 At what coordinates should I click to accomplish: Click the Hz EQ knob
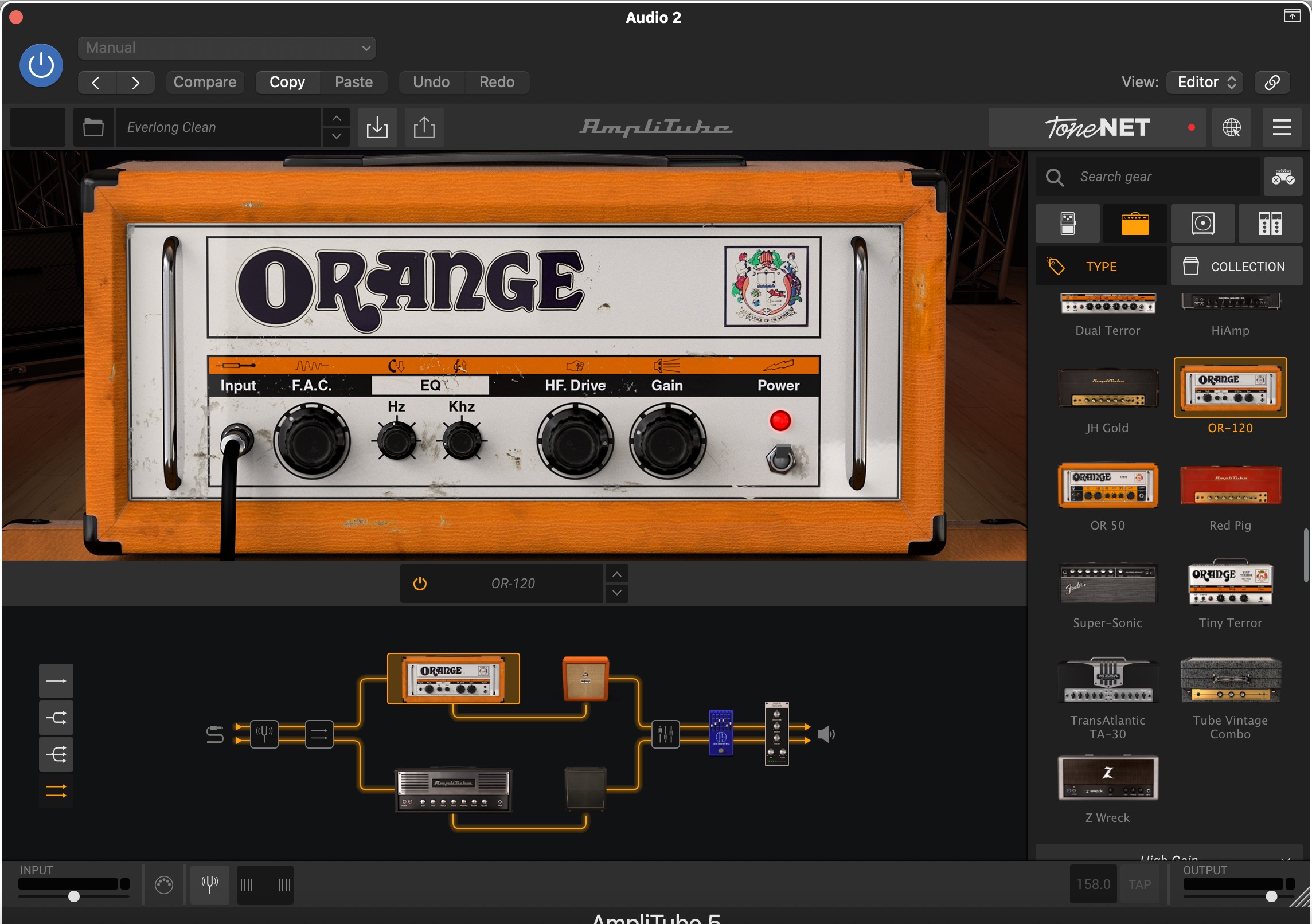(x=396, y=441)
